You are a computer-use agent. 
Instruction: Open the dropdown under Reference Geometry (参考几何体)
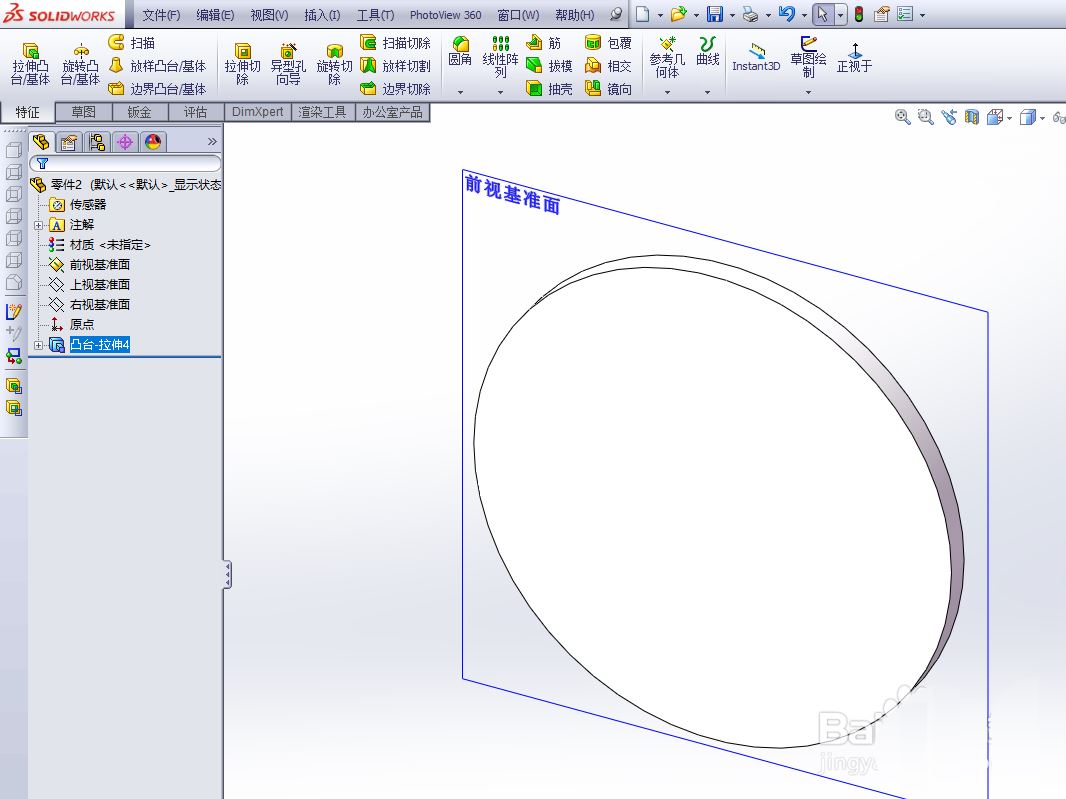click(667, 92)
